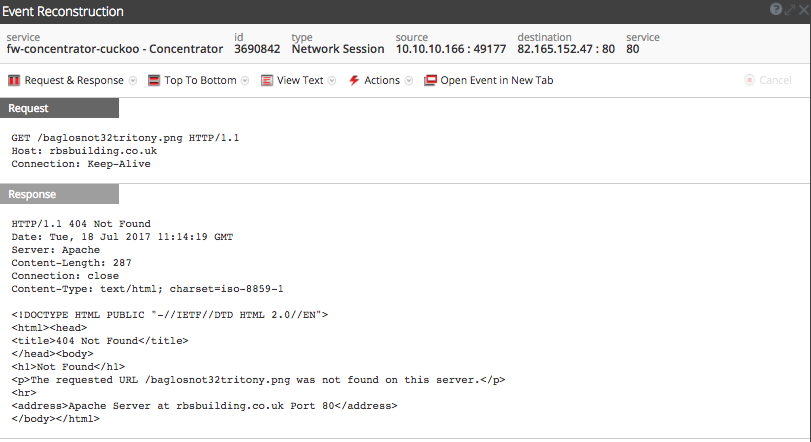Click the destination address 82.165.152.47 : 80
Viewport: 811px width, 442px height.
565,48
